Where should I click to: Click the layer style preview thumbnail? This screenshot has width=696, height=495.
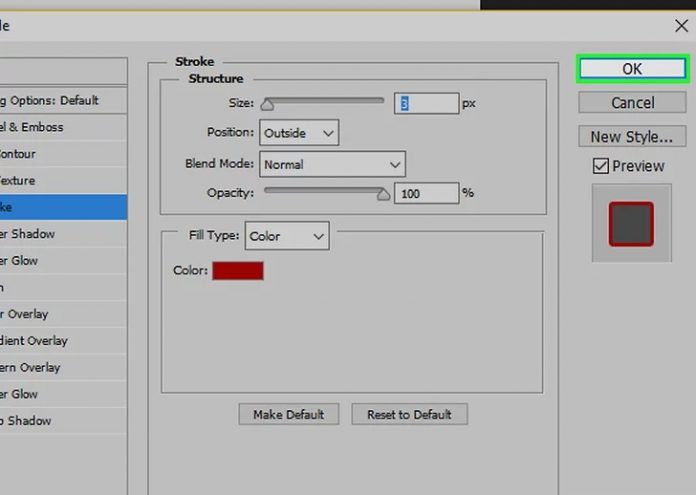pos(631,223)
